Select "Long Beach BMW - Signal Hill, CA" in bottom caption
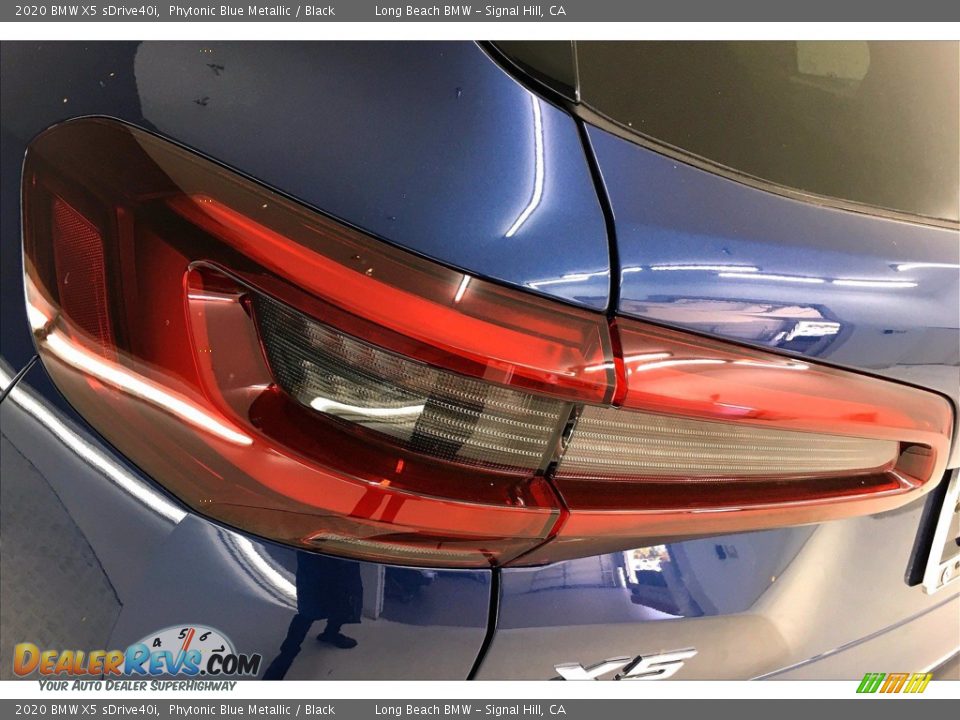Screen dimensions: 960x720 [470, 710]
